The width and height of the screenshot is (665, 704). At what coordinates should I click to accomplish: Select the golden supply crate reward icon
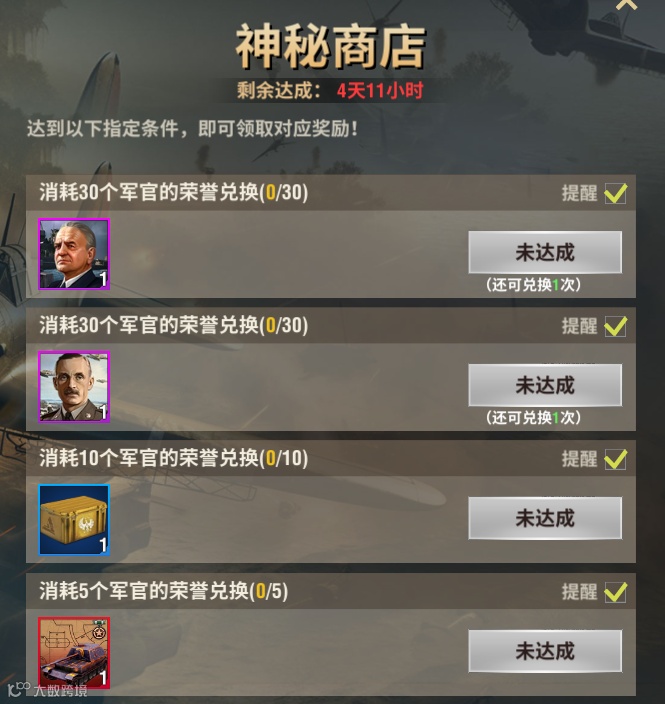coord(74,520)
